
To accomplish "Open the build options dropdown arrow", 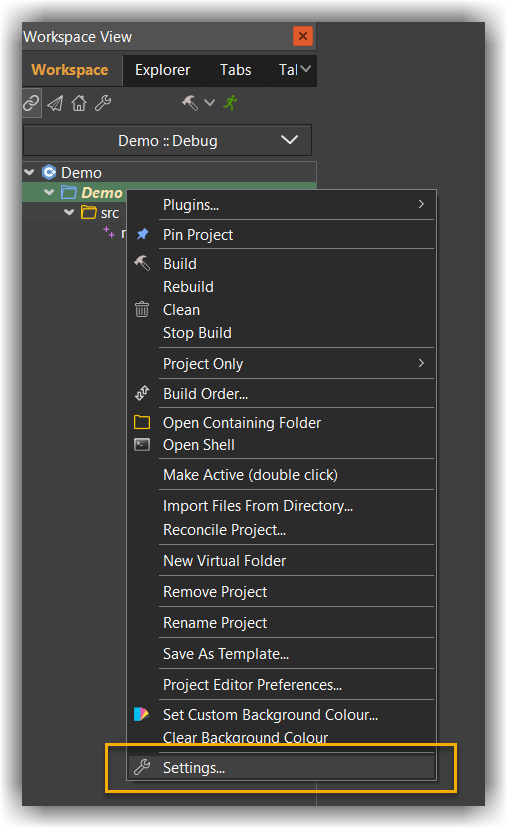I will pos(209,103).
